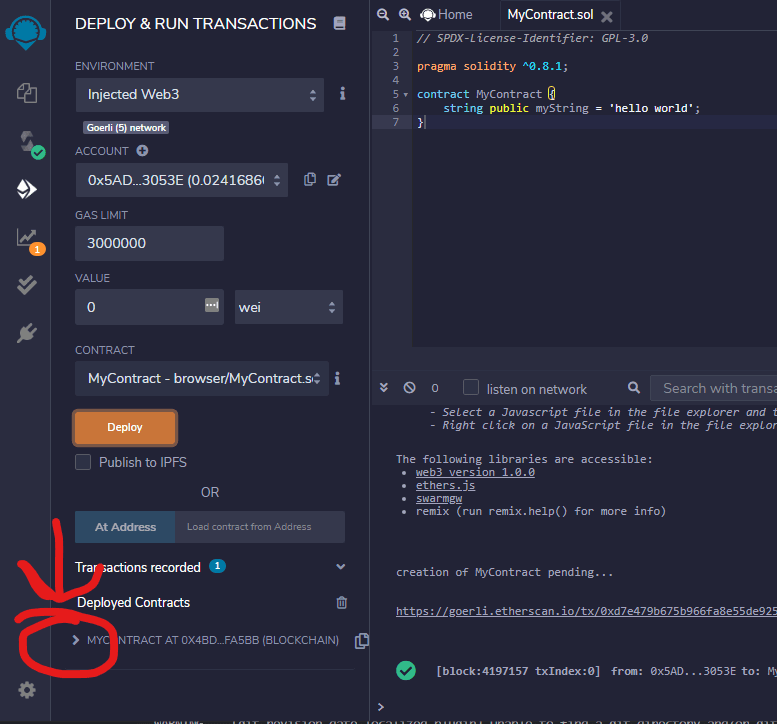Screen dimensions: 777x724
Task: Close the MyContract.sol tab
Action: 607,17
